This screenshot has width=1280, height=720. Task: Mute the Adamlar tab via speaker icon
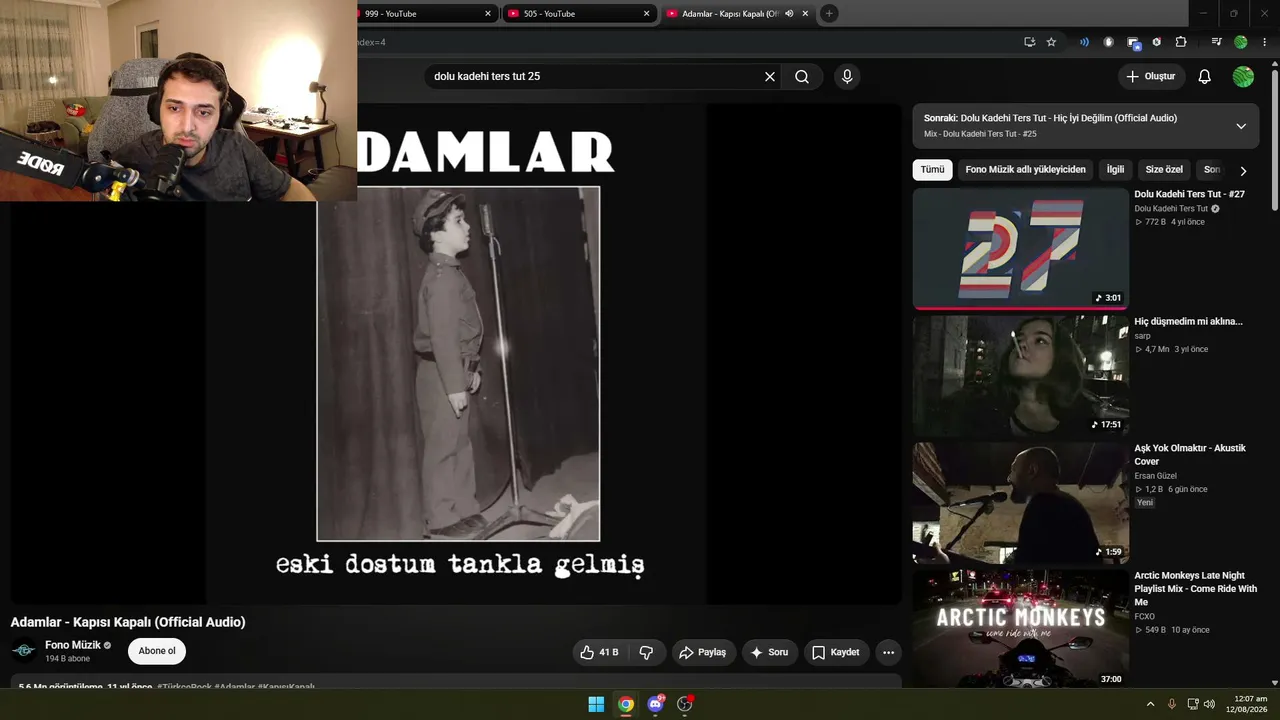pyautogui.click(x=789, y=13)
